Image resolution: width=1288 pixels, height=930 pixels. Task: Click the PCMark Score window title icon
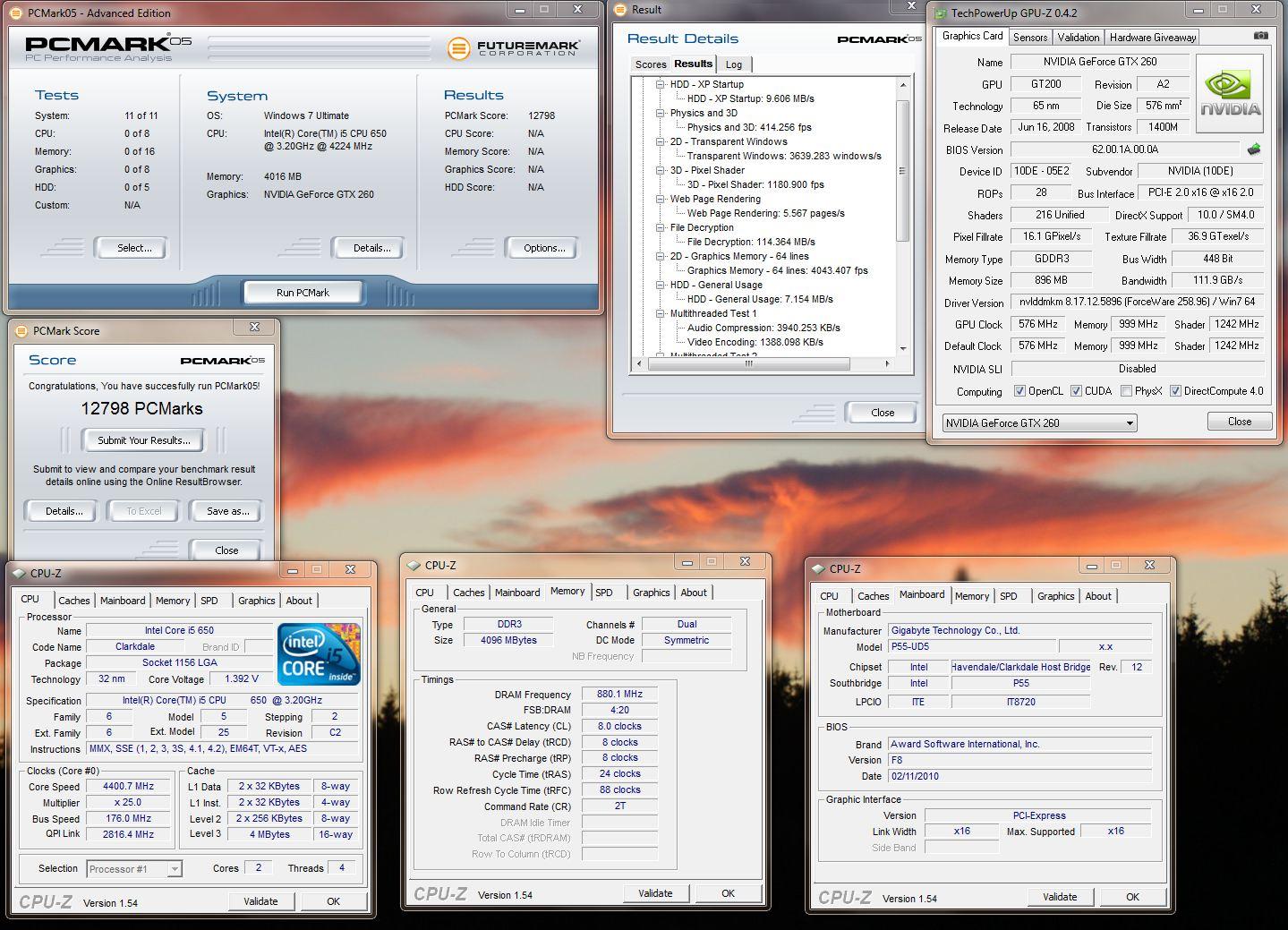coord(21,330)
